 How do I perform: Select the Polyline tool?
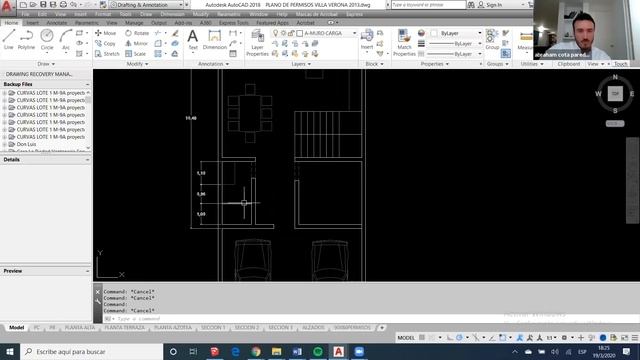(26, 39)
